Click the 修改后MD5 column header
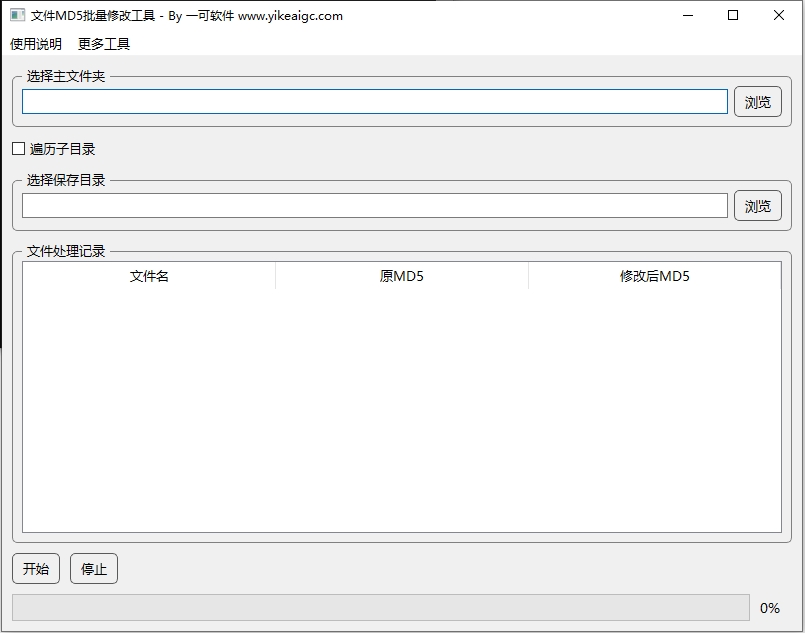Viewport: 805px width, 633px height. pos(654,276)
